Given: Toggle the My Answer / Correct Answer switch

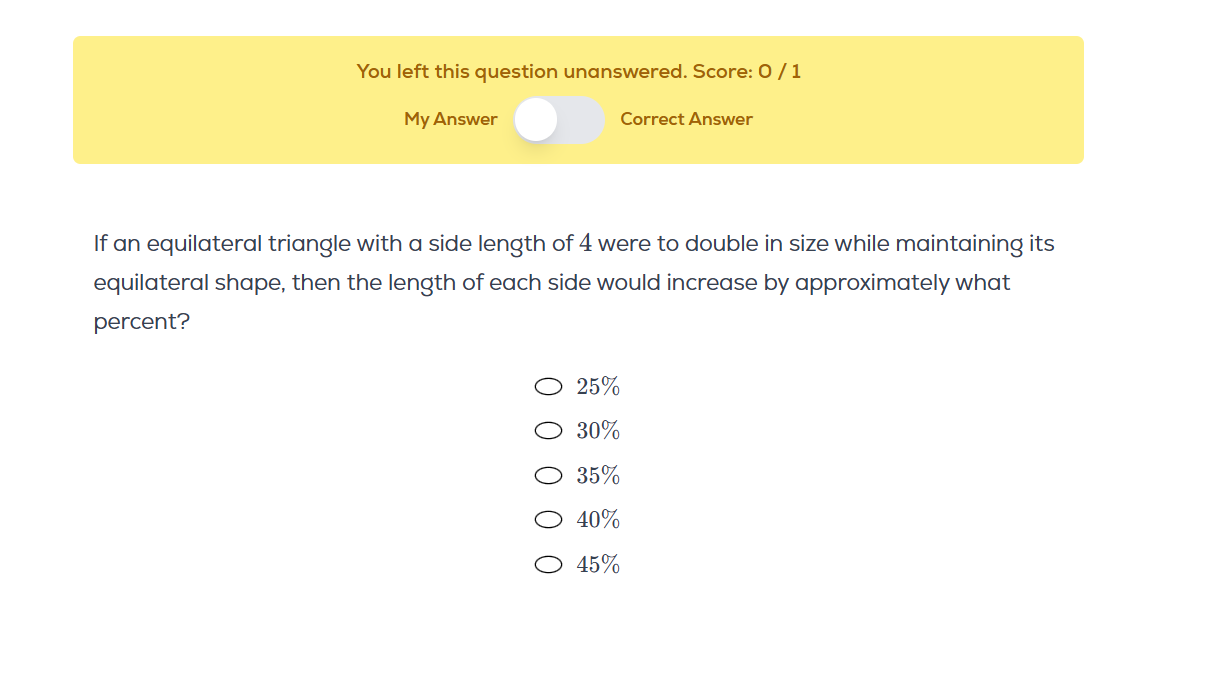Looking at the screenshot, I should point(559,120).
